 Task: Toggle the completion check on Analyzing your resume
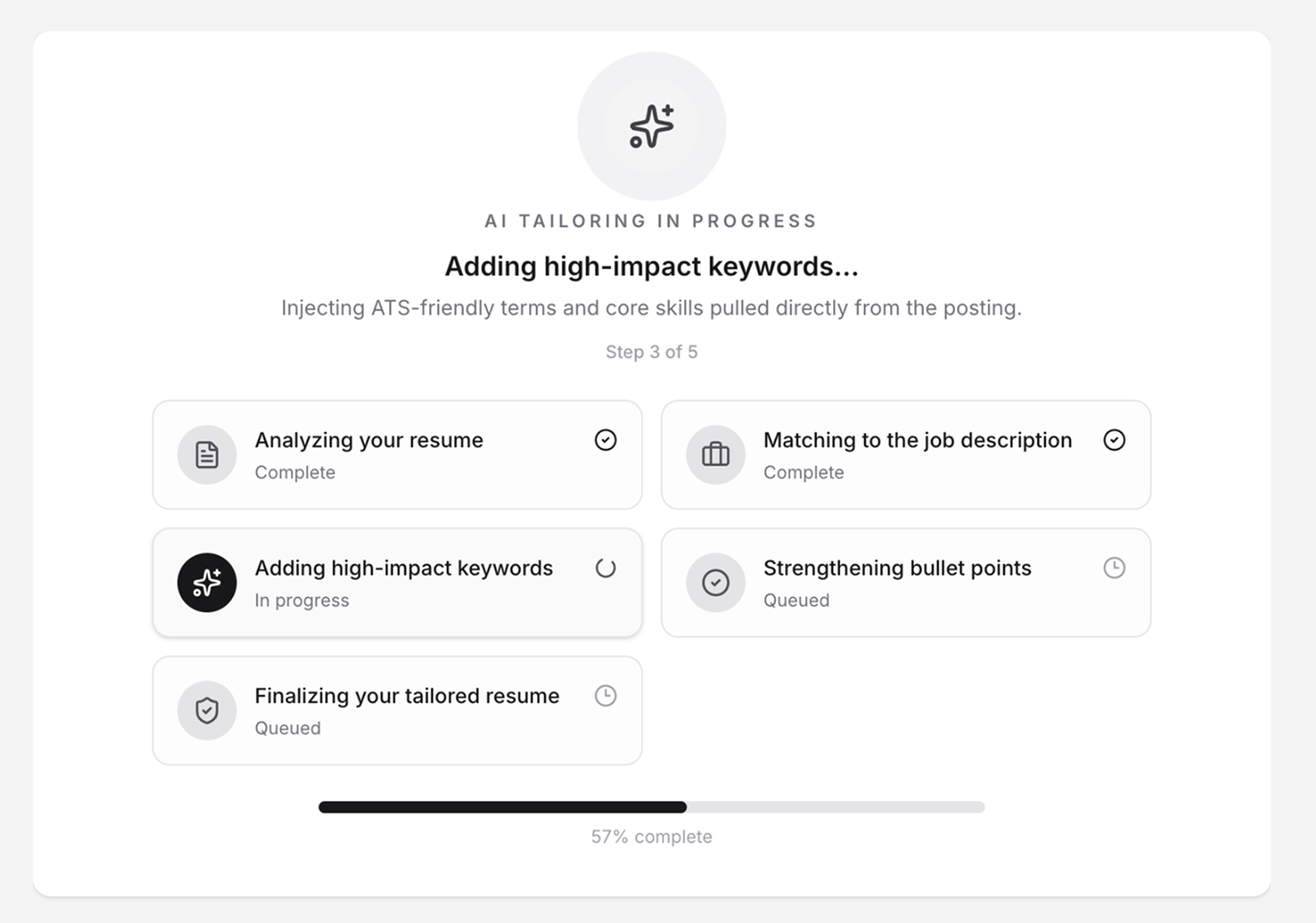pos(605,440)
